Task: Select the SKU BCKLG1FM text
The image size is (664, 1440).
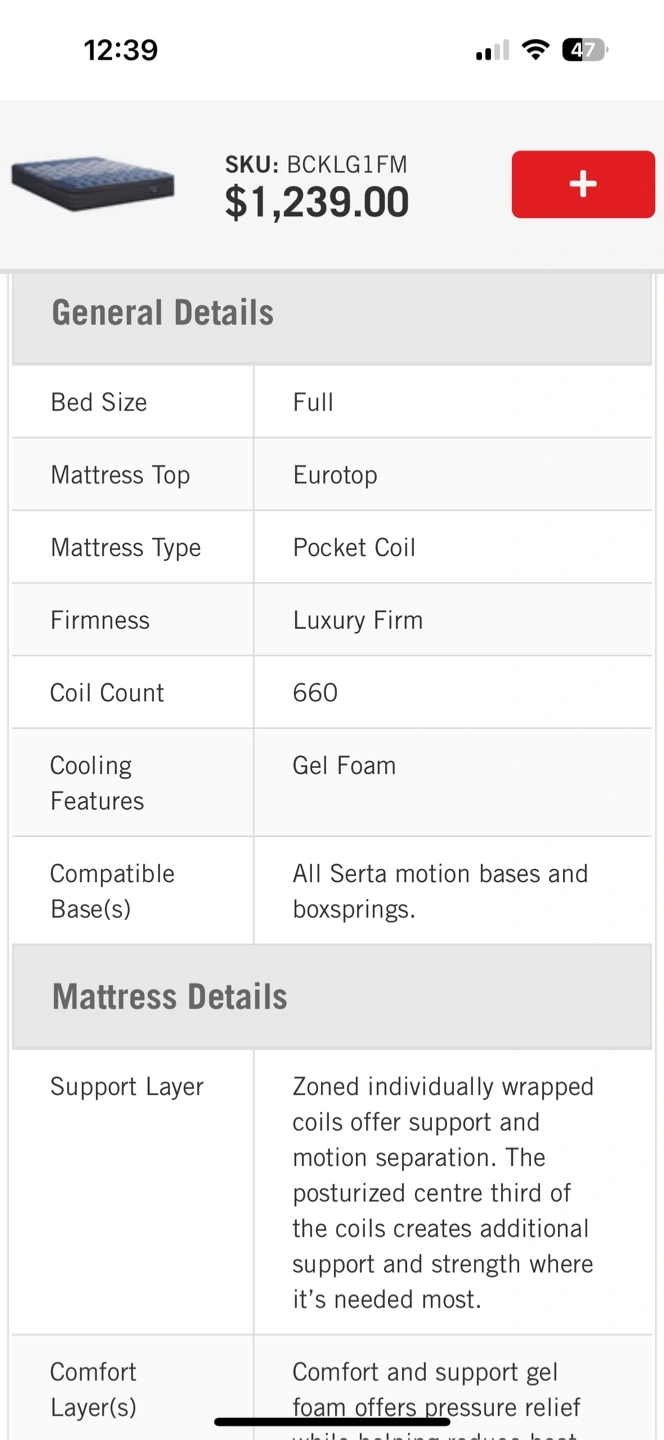Action: [x=316, y=165]
